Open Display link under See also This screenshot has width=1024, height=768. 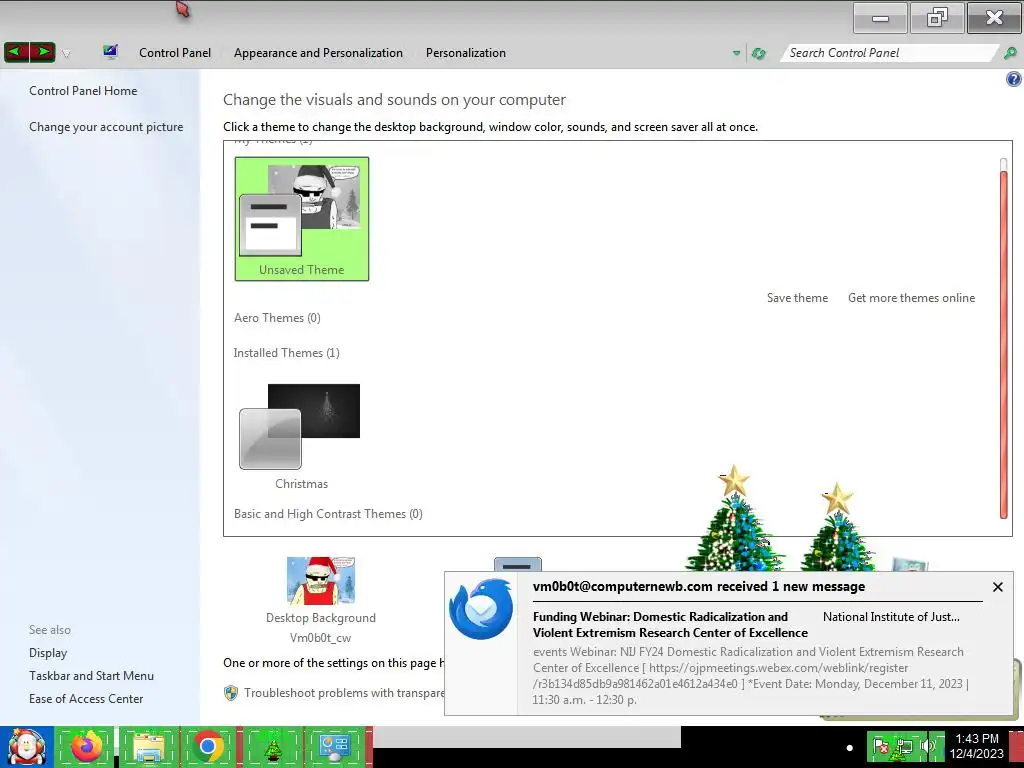click(48, 653)
